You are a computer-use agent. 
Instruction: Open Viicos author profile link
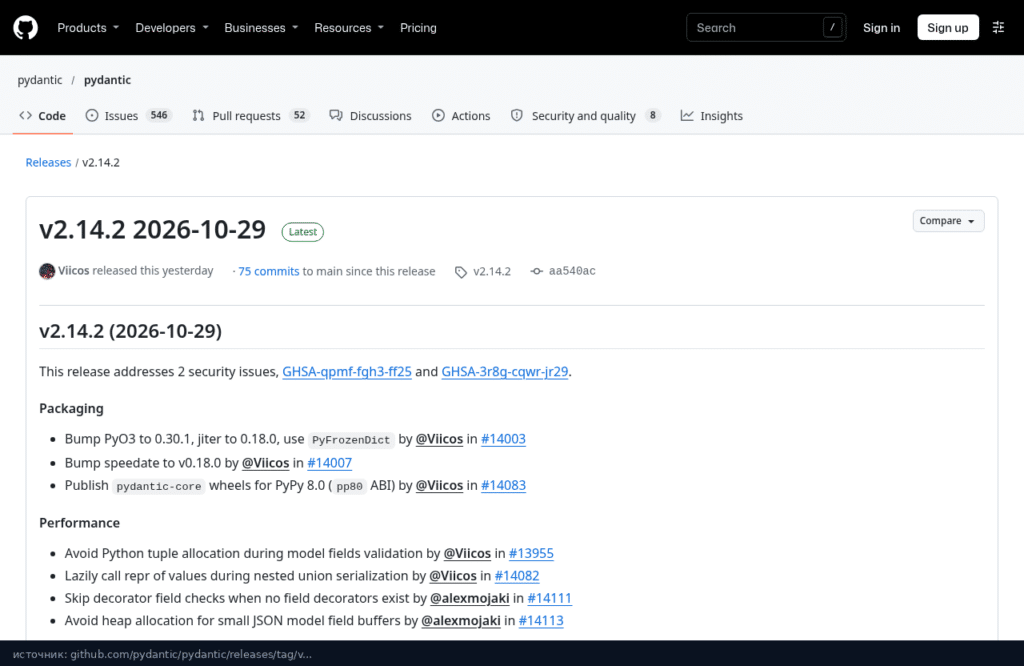73,270
